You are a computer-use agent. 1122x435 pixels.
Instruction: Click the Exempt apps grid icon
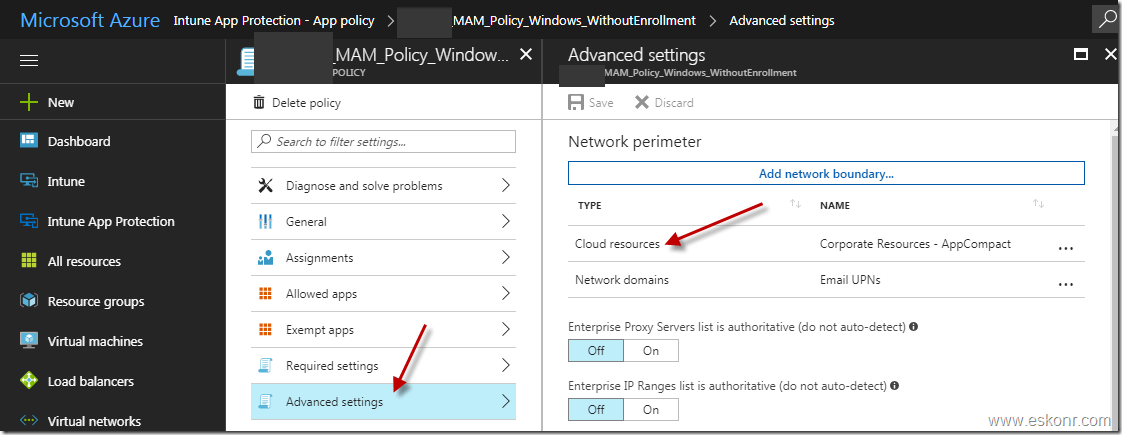pos(265,330)
